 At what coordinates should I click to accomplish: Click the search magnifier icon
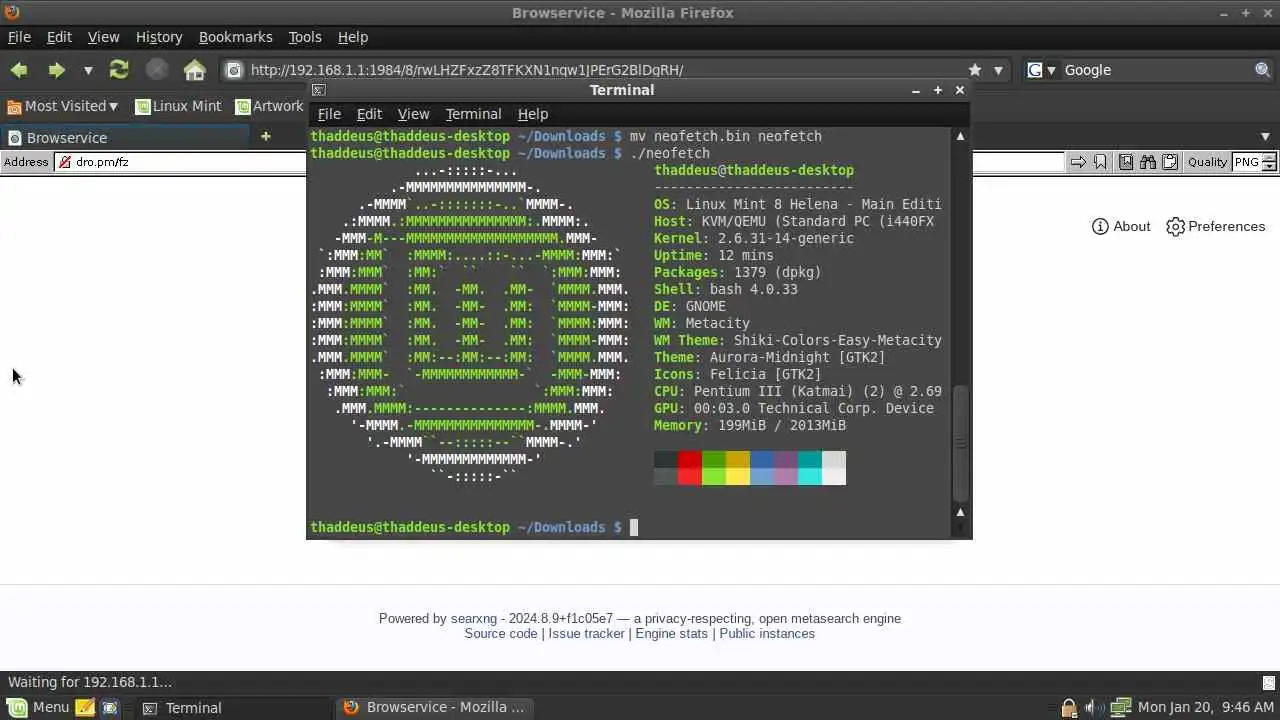1263,70
